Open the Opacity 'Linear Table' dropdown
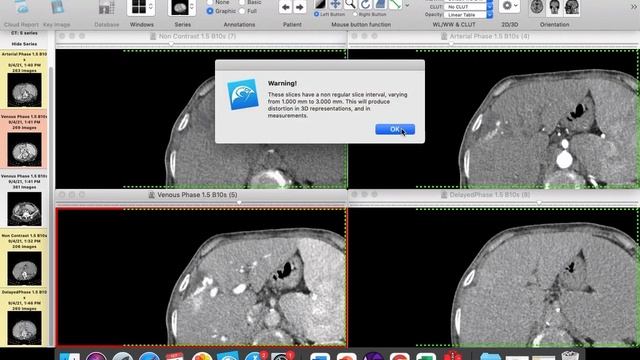 tap(468, 15)
